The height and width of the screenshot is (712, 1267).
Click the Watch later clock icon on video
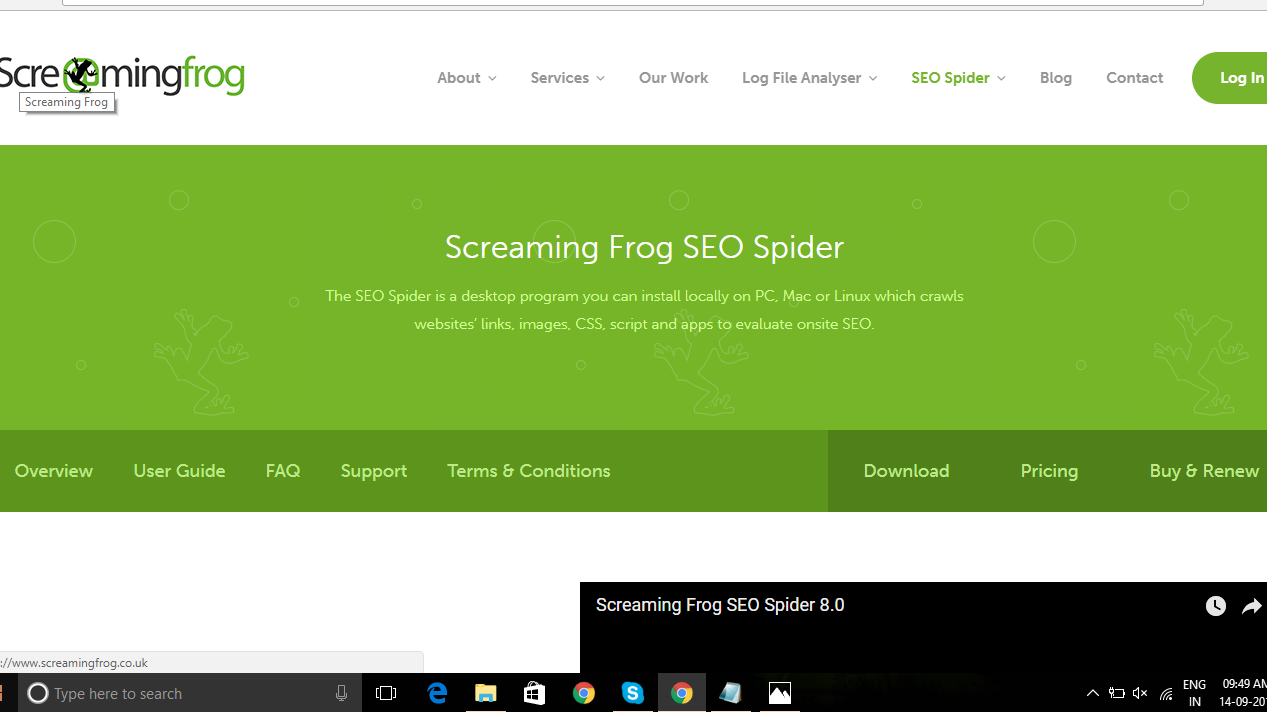1216,606
